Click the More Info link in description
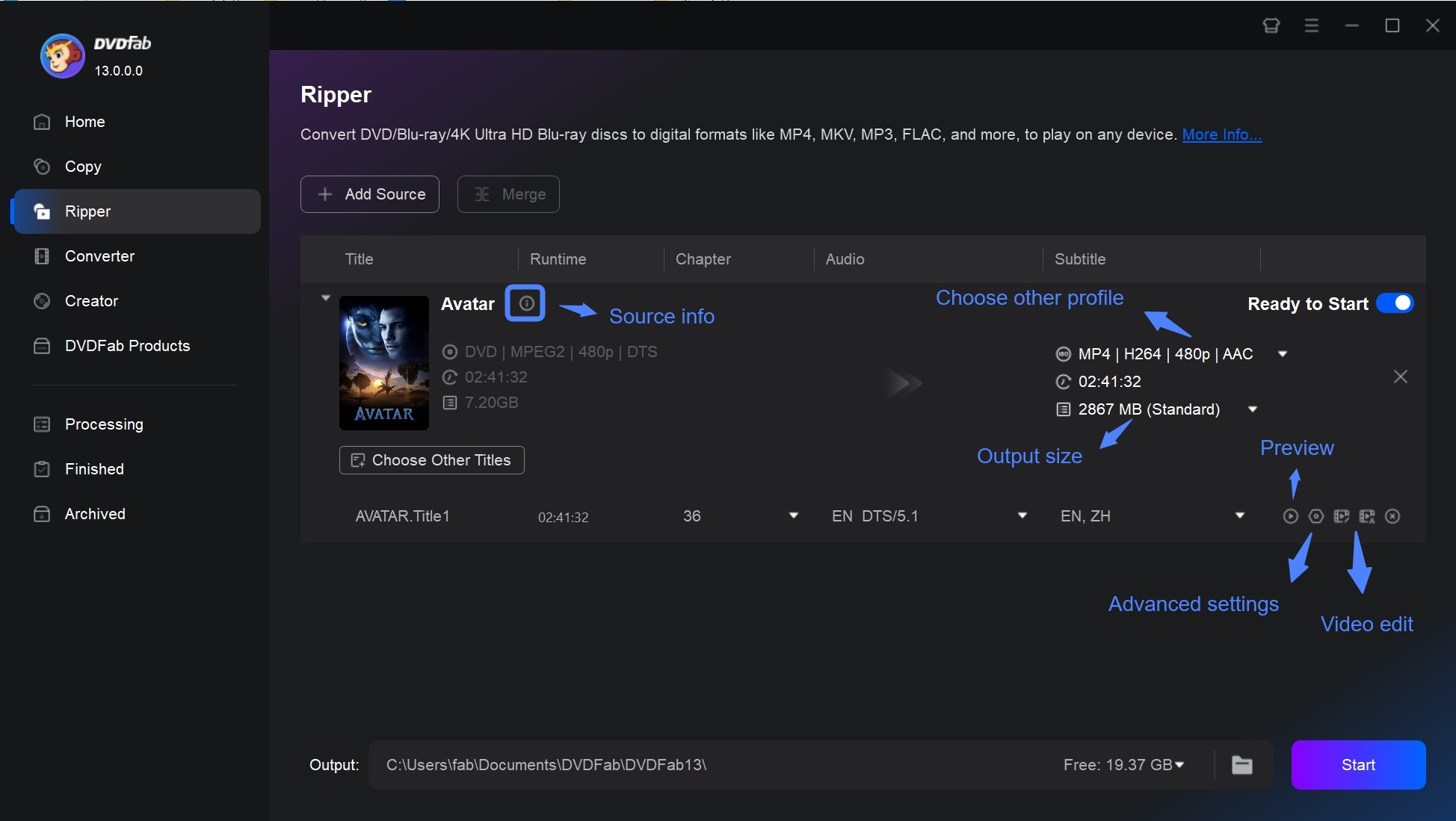The image size is (1456, 821). pyautogui.click(x=1220, y=133)
